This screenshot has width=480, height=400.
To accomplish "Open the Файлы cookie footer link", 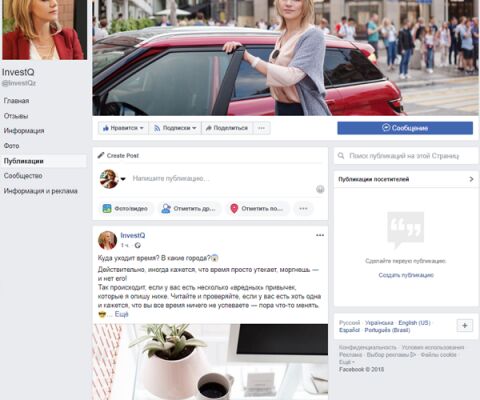I will 438,355.
